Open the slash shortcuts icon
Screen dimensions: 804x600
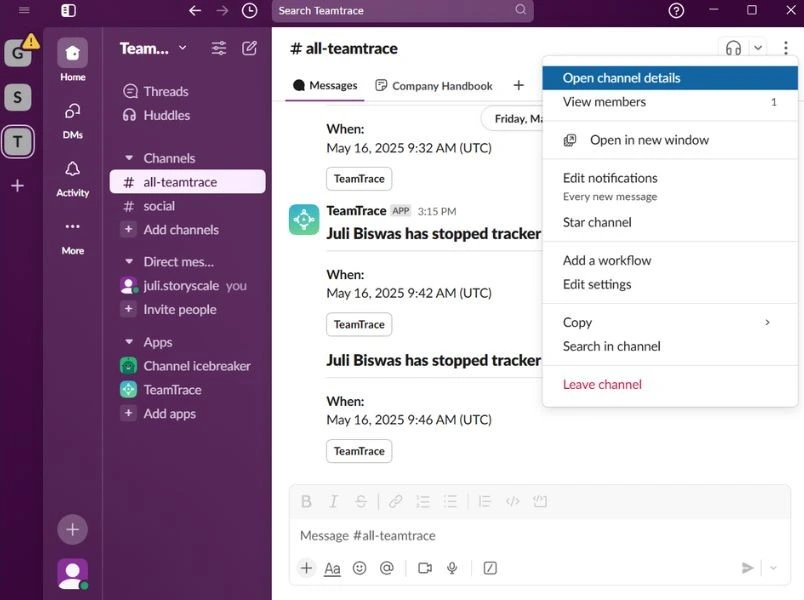pyautogui.click(x=490, y=568)
